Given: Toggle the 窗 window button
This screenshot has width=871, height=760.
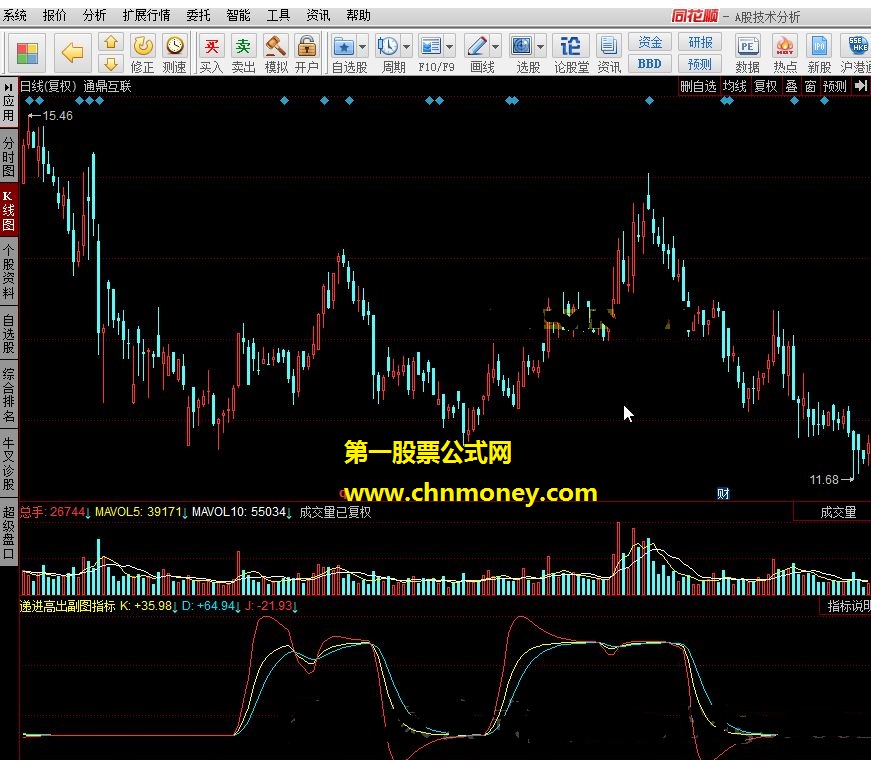Looking at the screenshot, I should [x=810, y=86].
